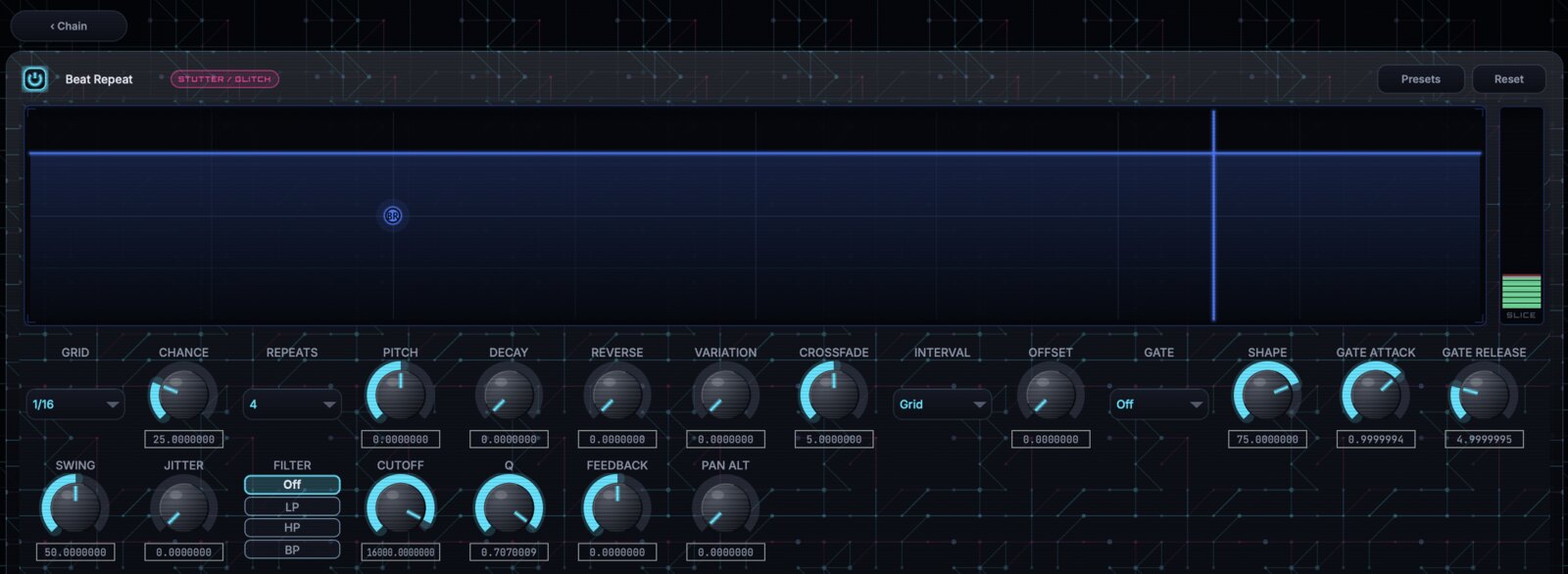This screenshot has height=574, width=1568.
Task: Click the Pitch value field
Action: pos(400,440)
